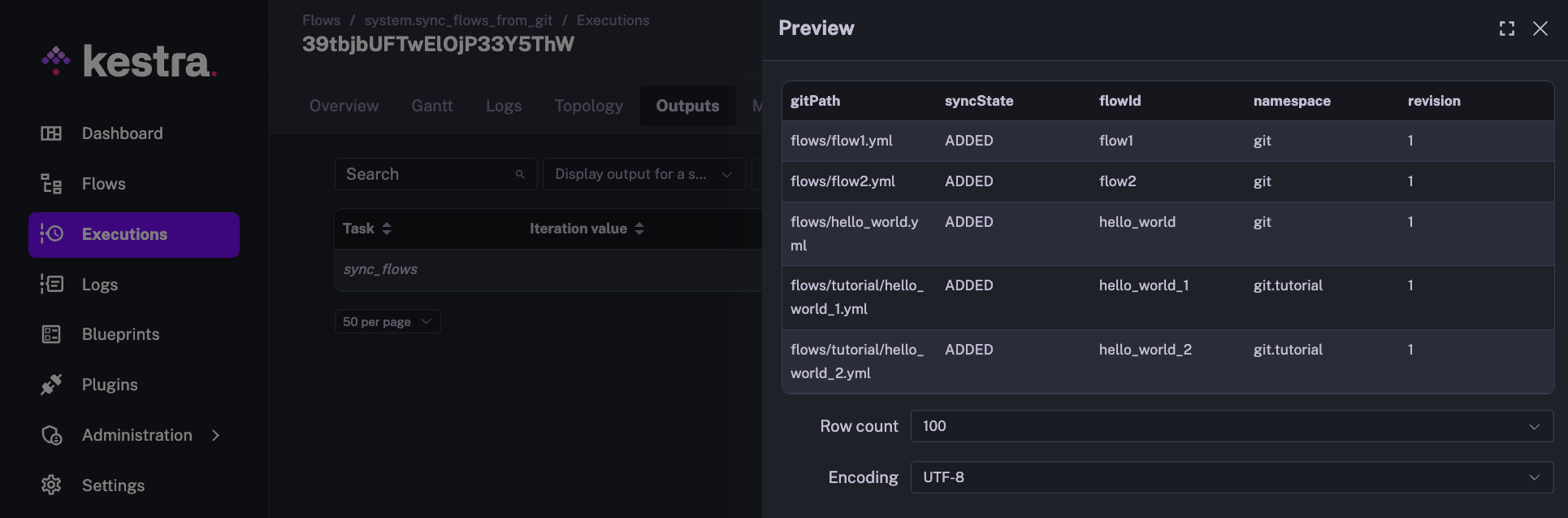Viewport: 1568px width, 518px height.
Task: Close the Preview panel
Action: [1540, 28]
